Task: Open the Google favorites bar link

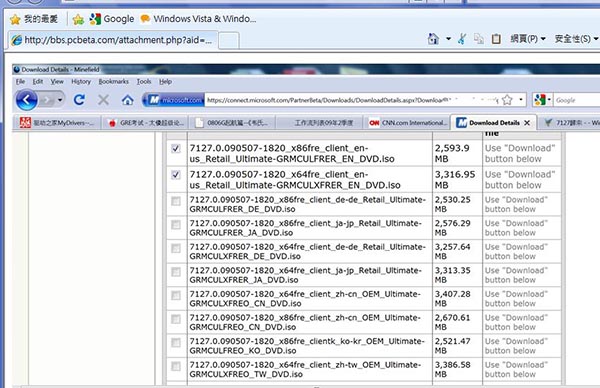Action: [x=112, y=19]
